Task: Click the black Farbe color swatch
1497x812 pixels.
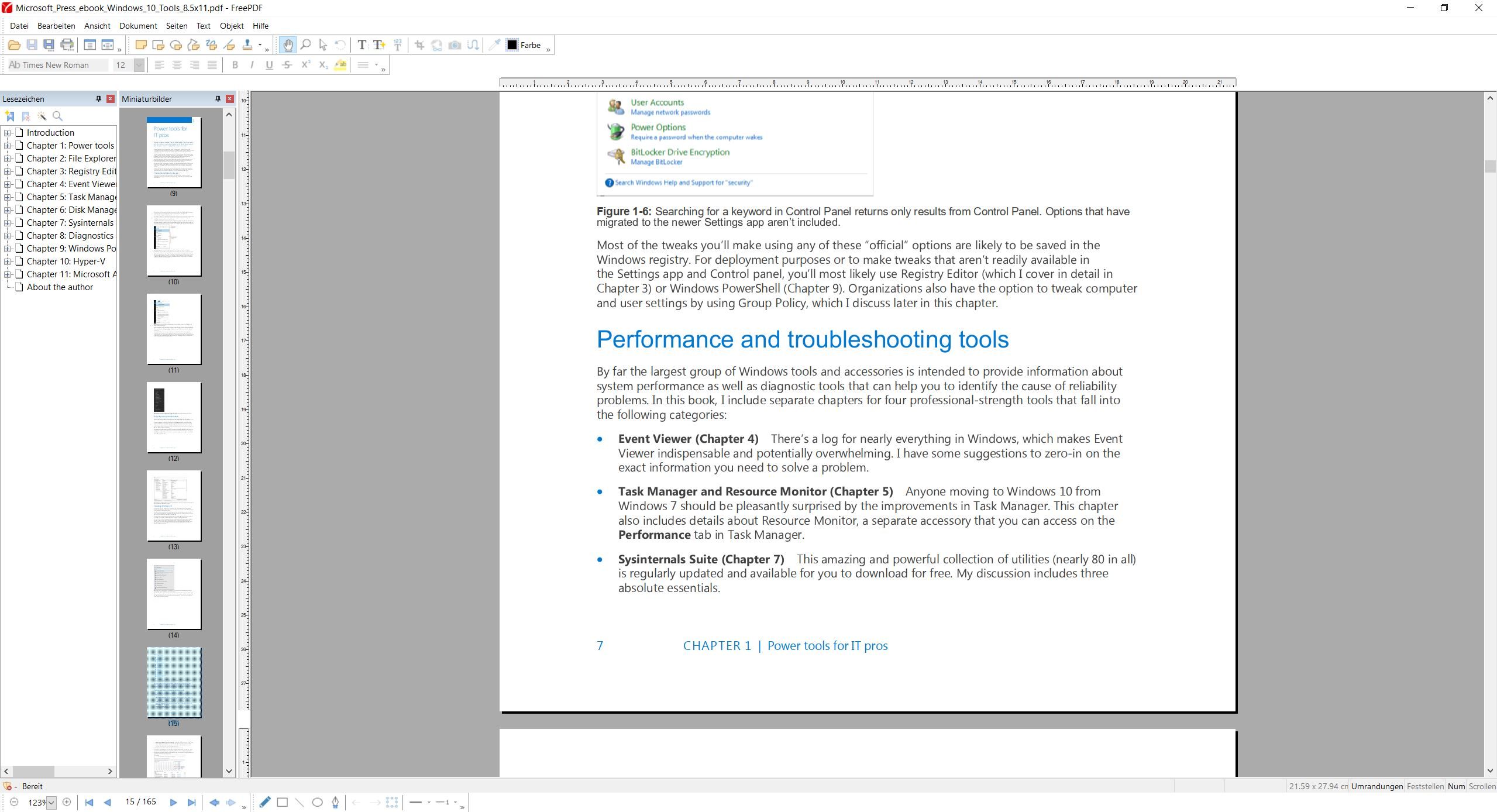Action: click(512, 45)
